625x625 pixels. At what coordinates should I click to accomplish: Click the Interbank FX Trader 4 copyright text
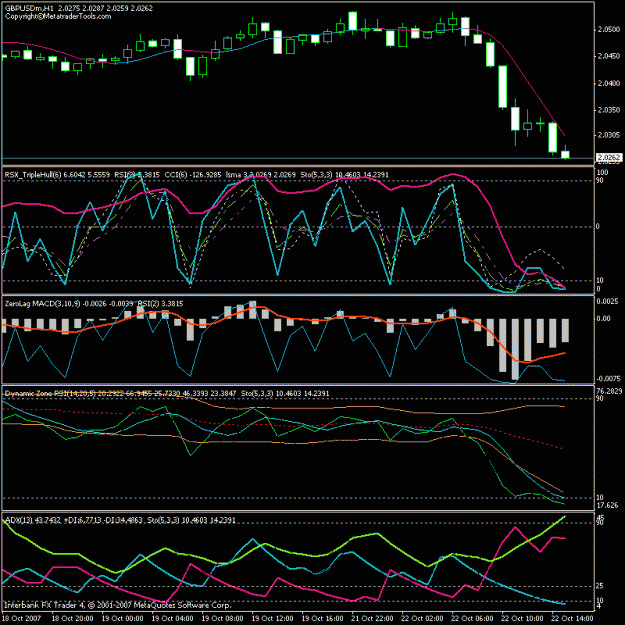pyautogui.click(x=118, y=605)
